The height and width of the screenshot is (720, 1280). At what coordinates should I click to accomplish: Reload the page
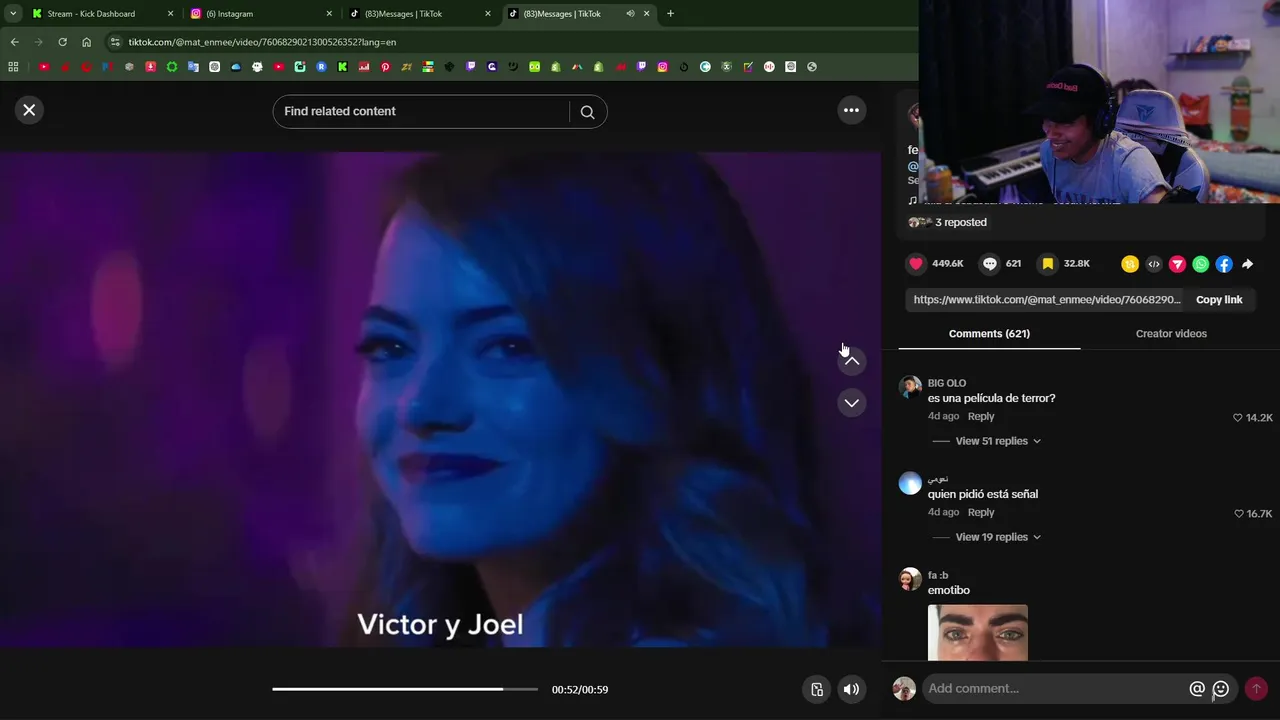(x=62, y=42)
